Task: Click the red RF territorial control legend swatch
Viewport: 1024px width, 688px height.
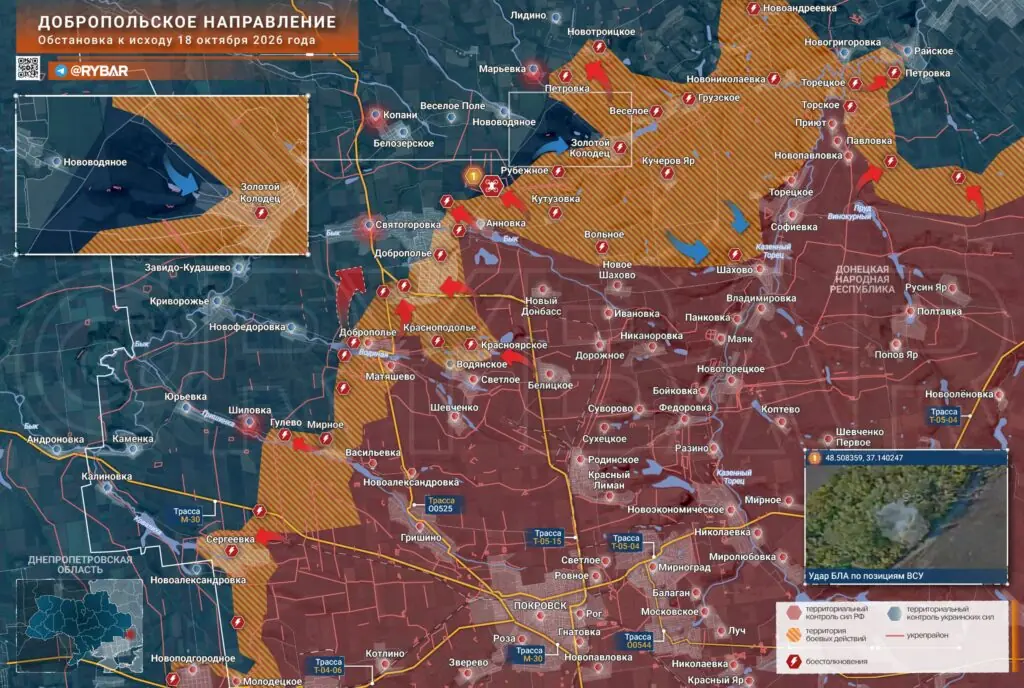Action: coord(794,612)
